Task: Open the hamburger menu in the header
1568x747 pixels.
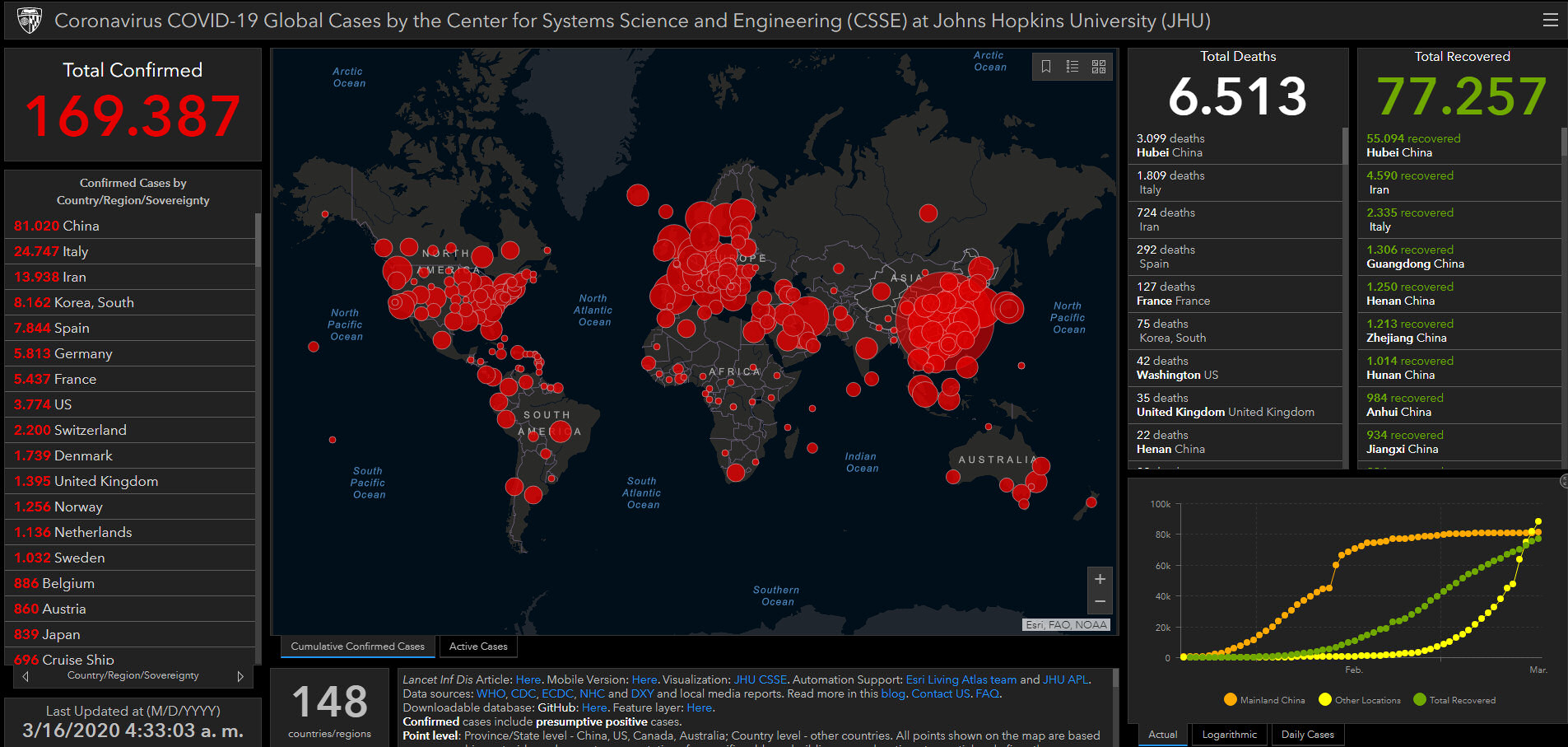Action: [1550, 20]
